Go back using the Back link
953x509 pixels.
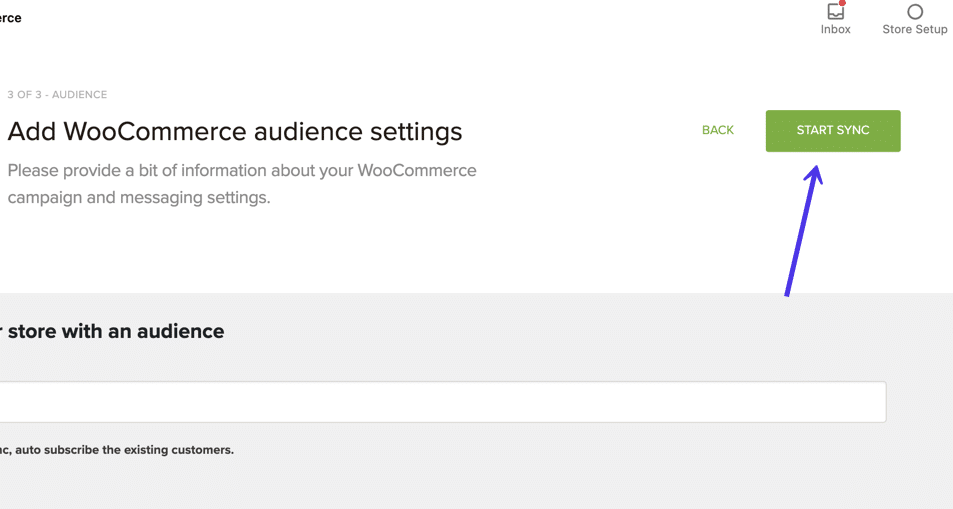(x=717, y=130)
